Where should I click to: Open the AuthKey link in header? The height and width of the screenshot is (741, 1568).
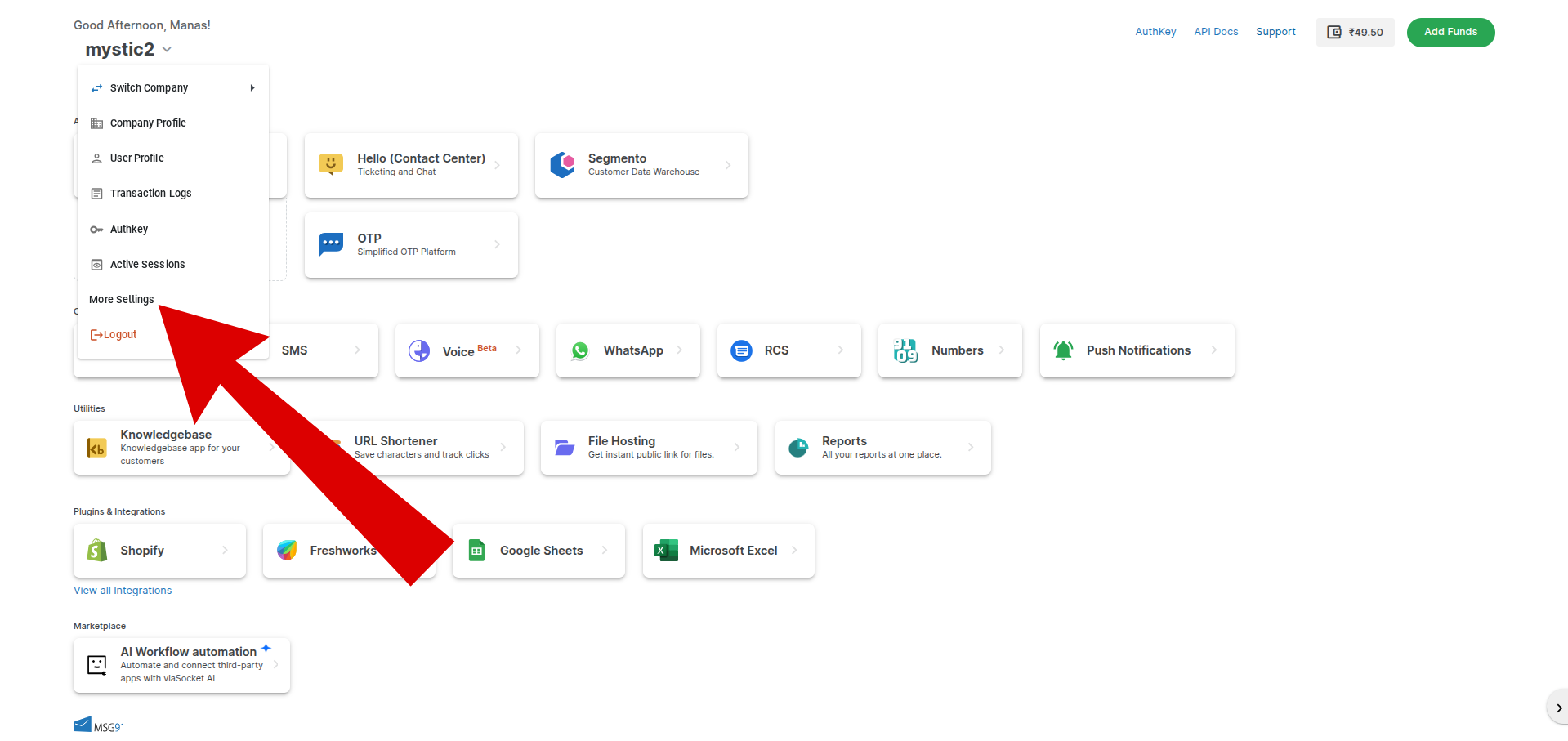pos(1155,32)
